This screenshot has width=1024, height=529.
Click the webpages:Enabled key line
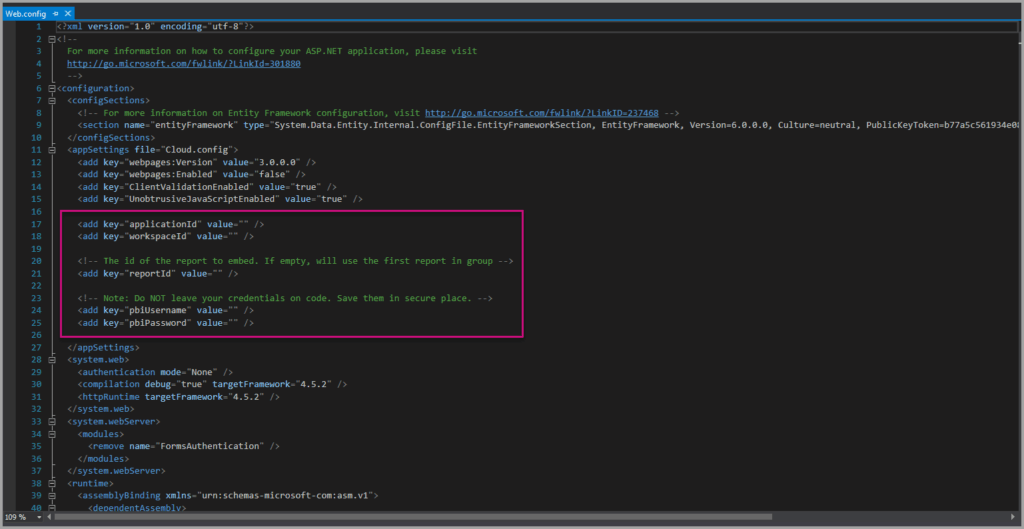(192, 175)
